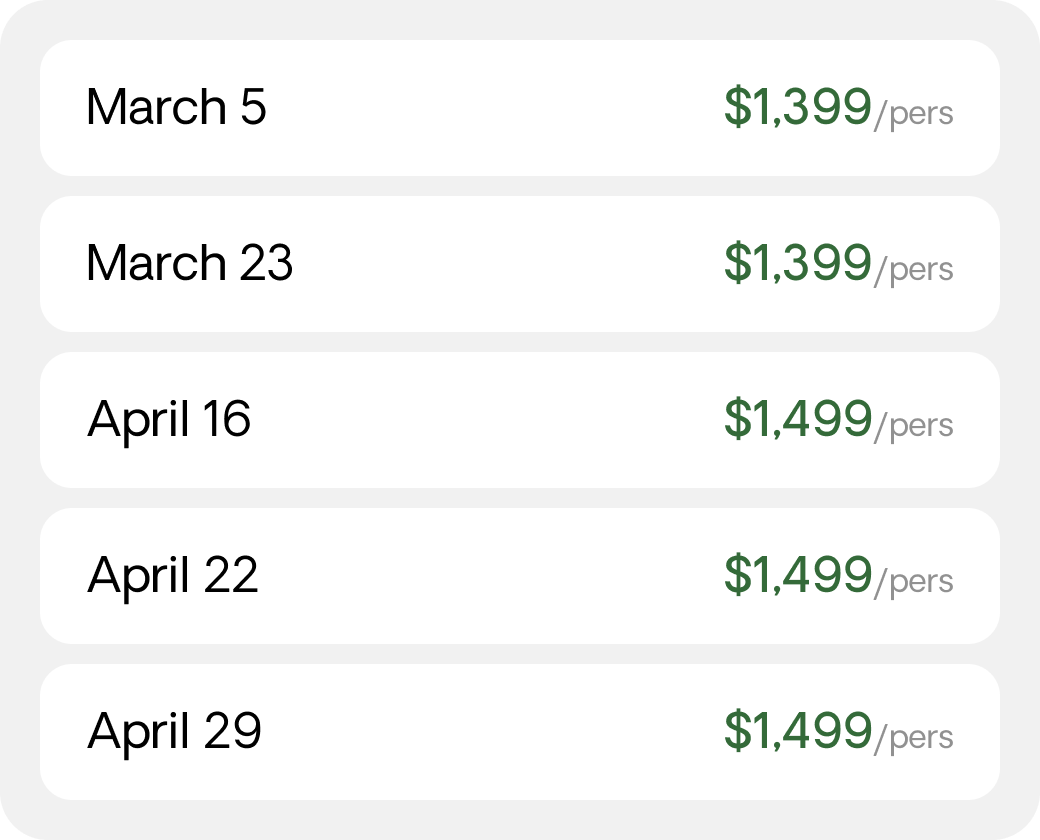Click the March 5 date label
The height and width of the screenshot is (840, 1040).
pos(176,107)
